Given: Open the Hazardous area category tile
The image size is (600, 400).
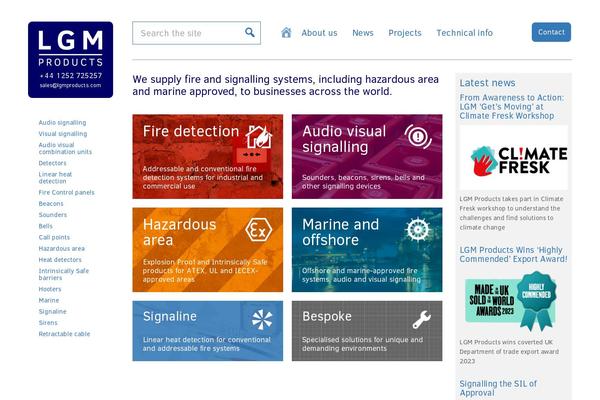Looking at the screenshot, I should click(208, 250).
